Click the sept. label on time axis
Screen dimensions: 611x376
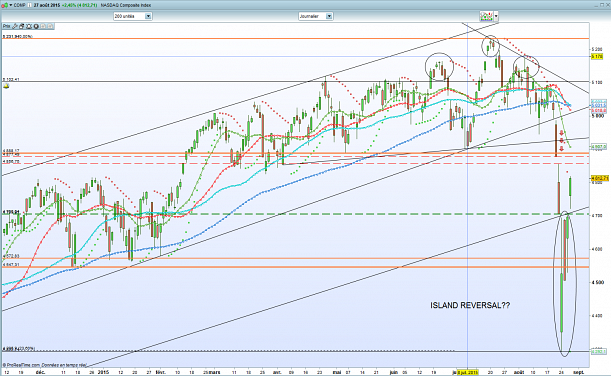point(579,372)
